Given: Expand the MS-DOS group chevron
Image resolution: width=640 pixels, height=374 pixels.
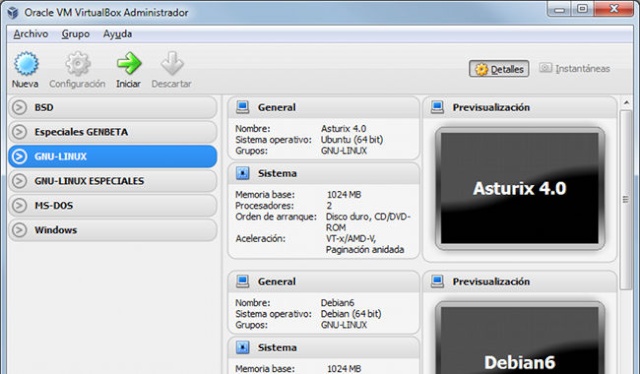Looking at the screenshot, I should tap(19, 205).
